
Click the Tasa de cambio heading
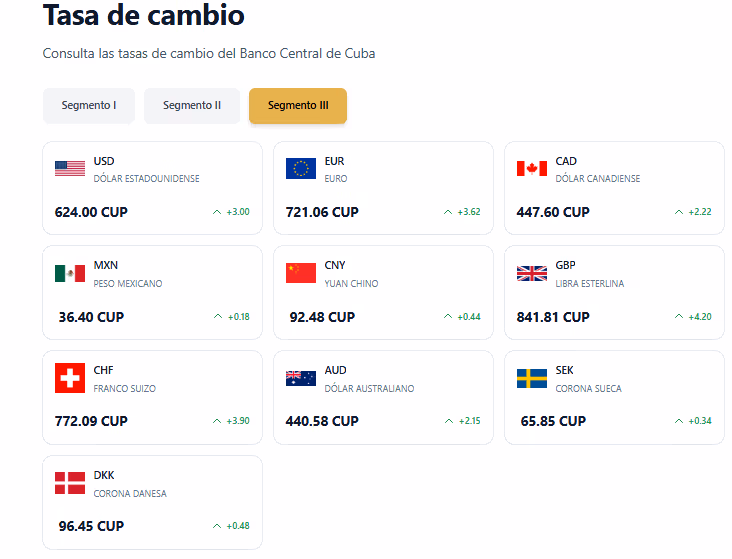point(144,15)
